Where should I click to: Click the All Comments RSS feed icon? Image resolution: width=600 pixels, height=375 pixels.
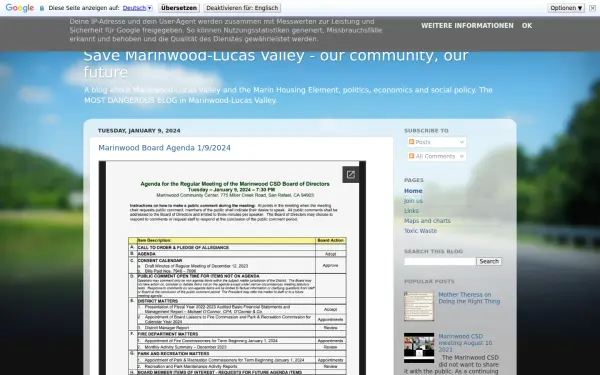pyautogui.click(x=411, y=156)
